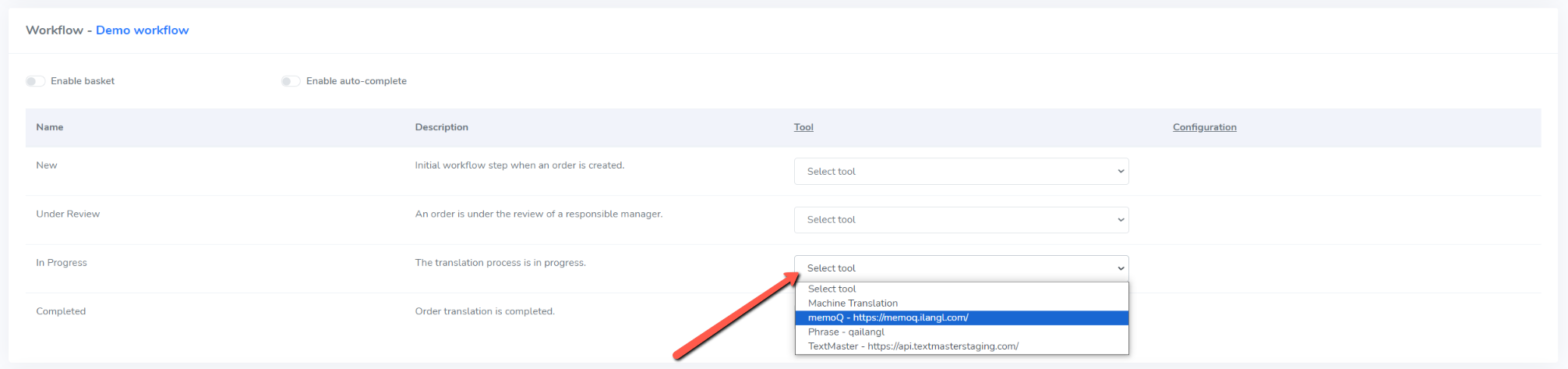Select the Under Review step name
The image size is (1568, 369).
[x=68, y=214]
